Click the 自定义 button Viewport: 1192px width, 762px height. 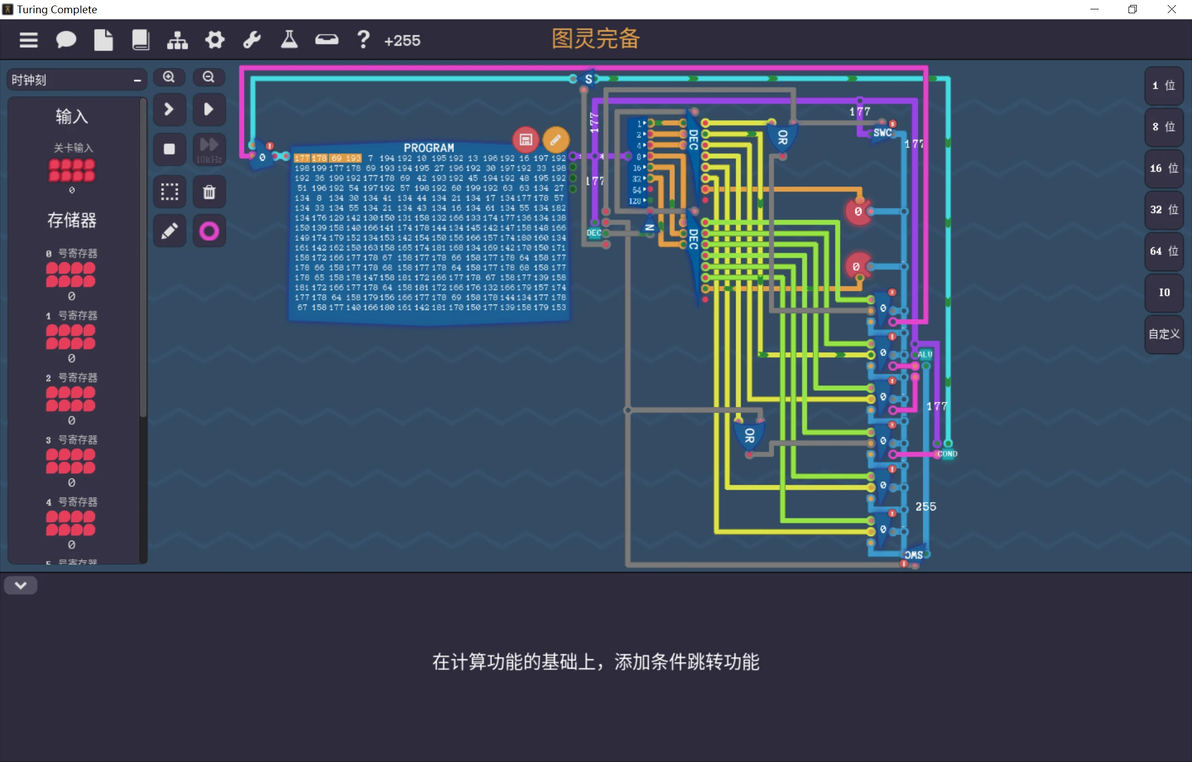click(1164, 334)
